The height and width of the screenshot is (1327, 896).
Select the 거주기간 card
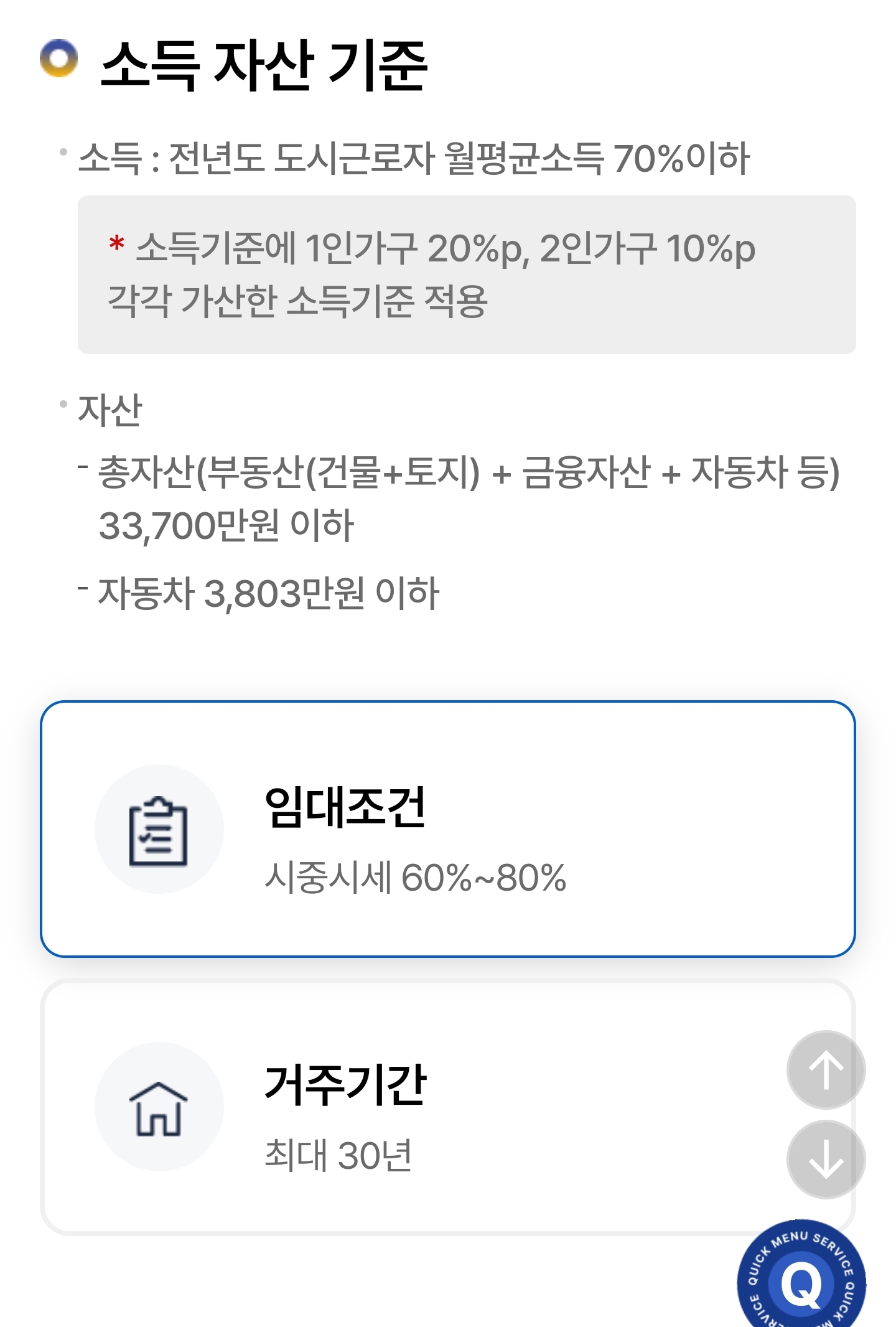coord(448,1107)
